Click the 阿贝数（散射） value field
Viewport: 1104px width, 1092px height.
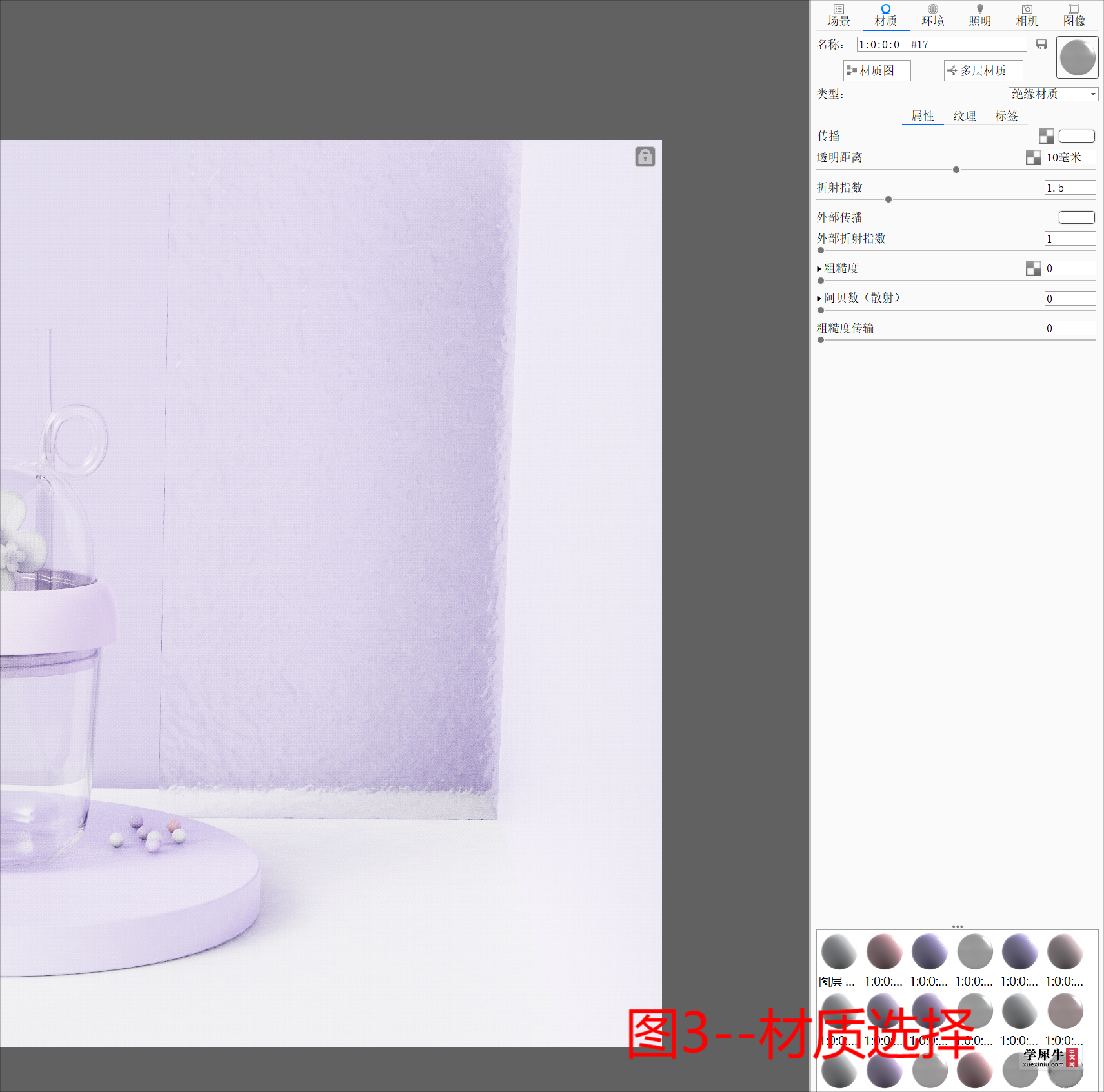(1070, 299)
